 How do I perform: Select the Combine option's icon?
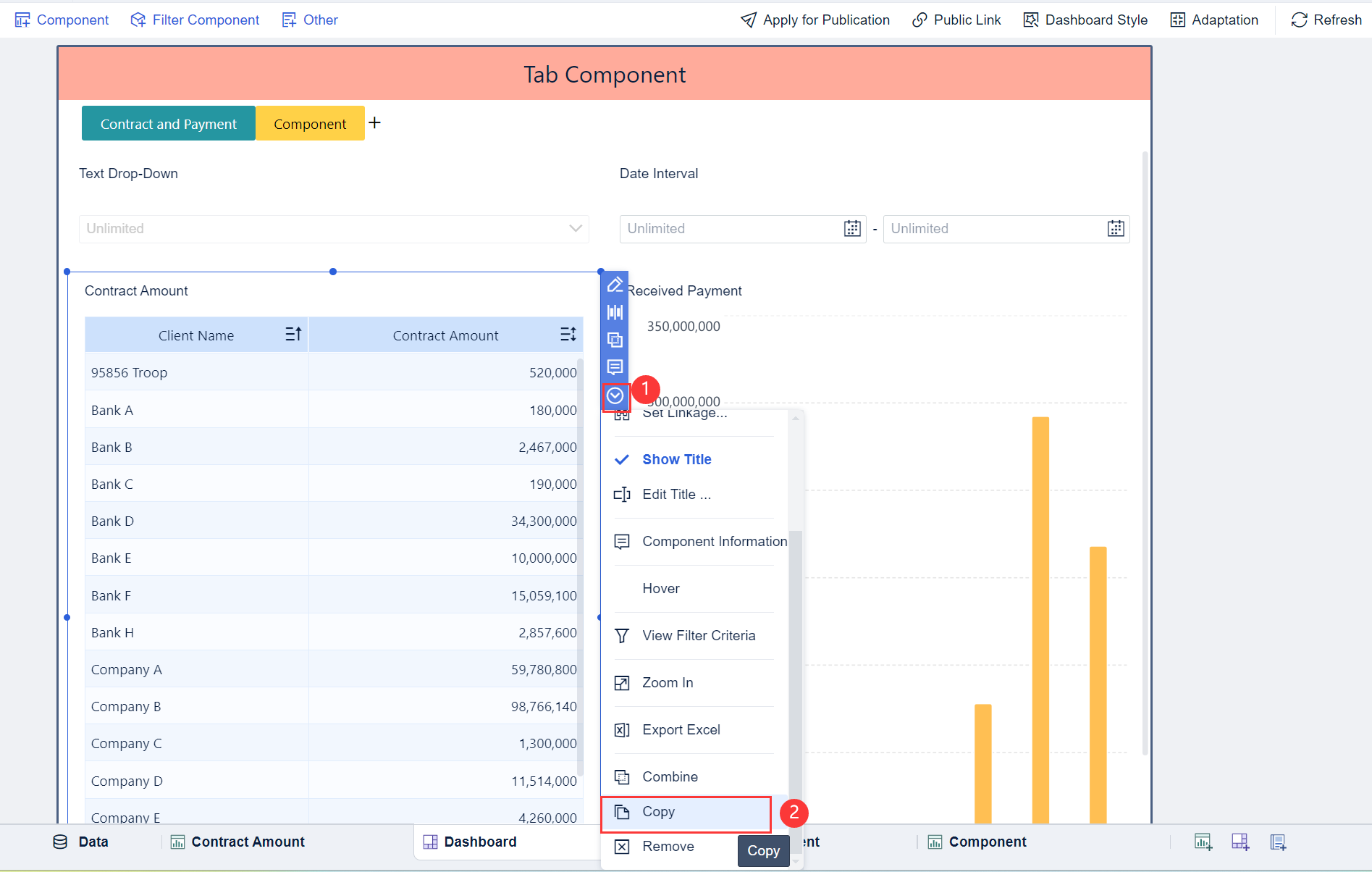click(x=622, y=776)
